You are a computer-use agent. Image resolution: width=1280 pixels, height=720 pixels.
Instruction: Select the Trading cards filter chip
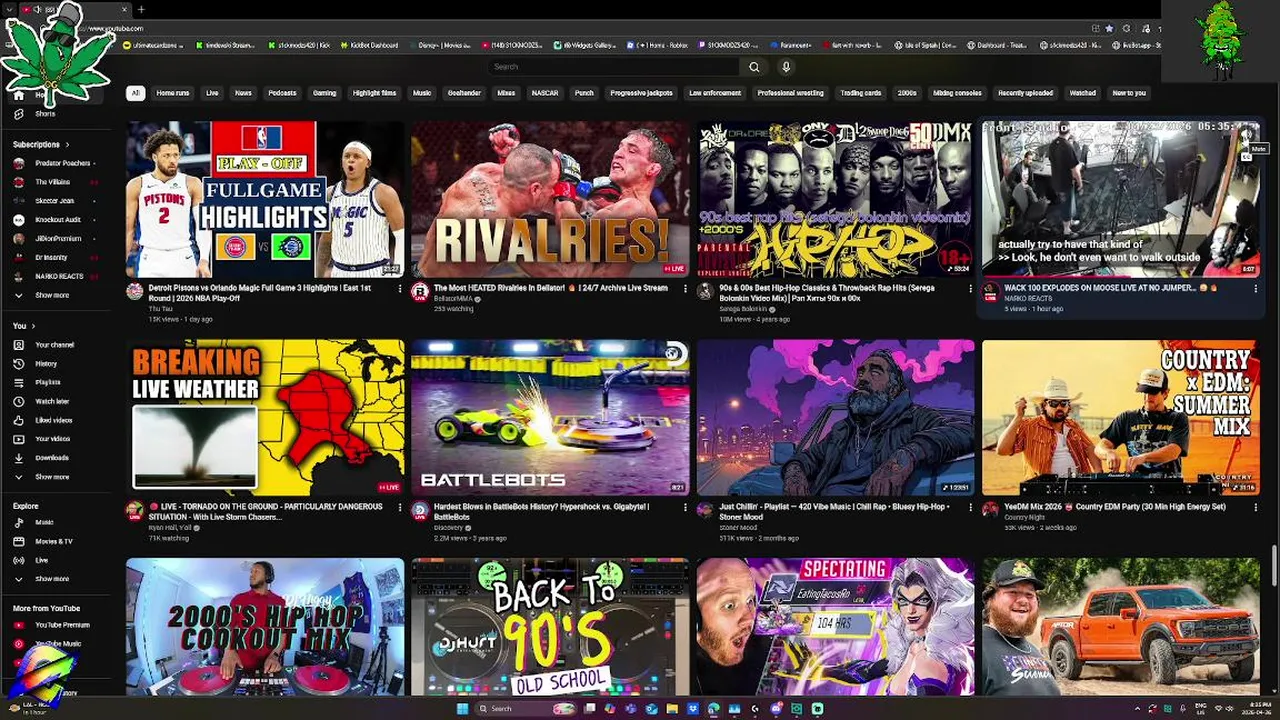click(860, 93)
